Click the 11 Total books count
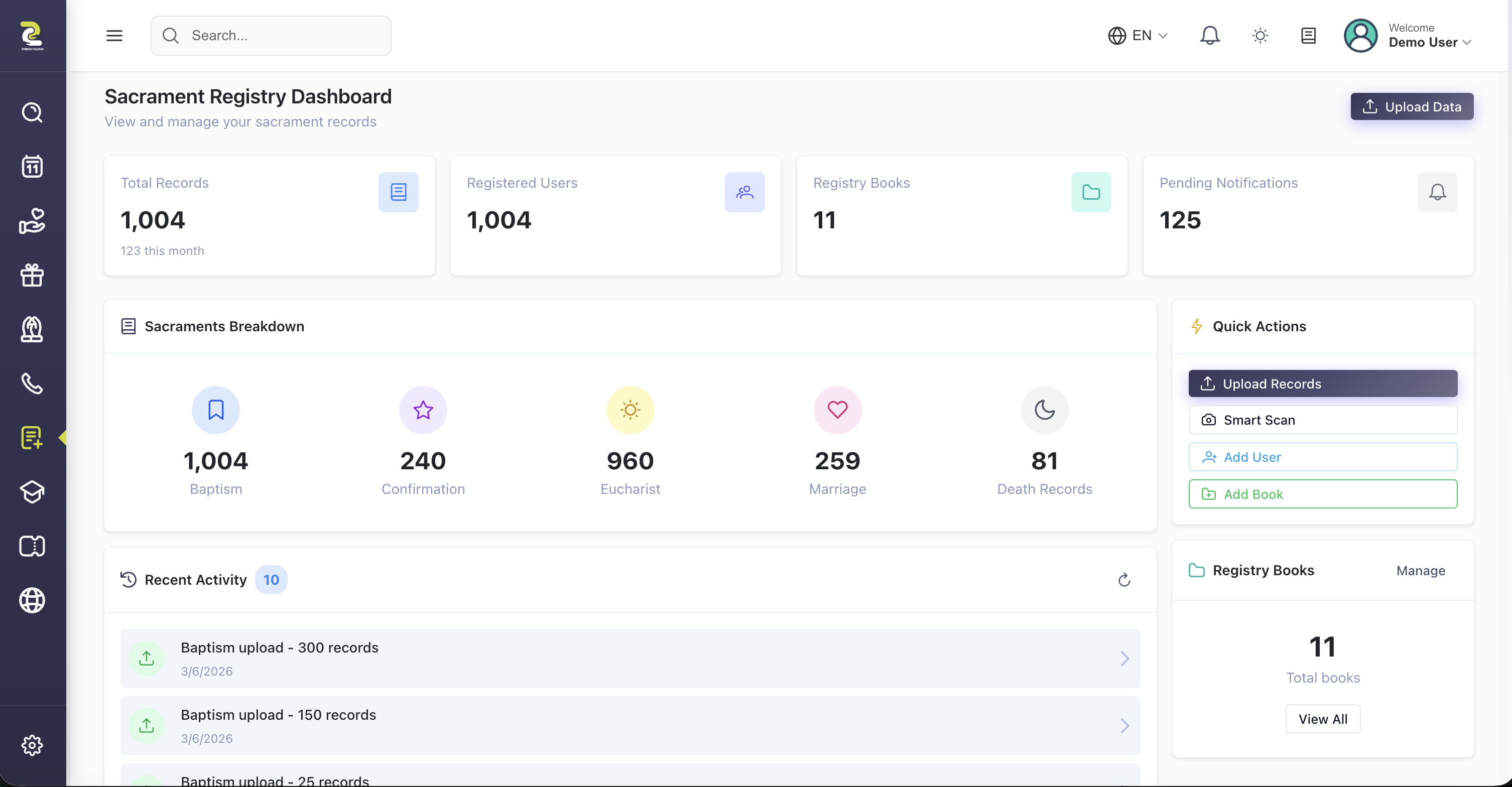Viewport: 1512px width, 787px height. pos(1322,647)
